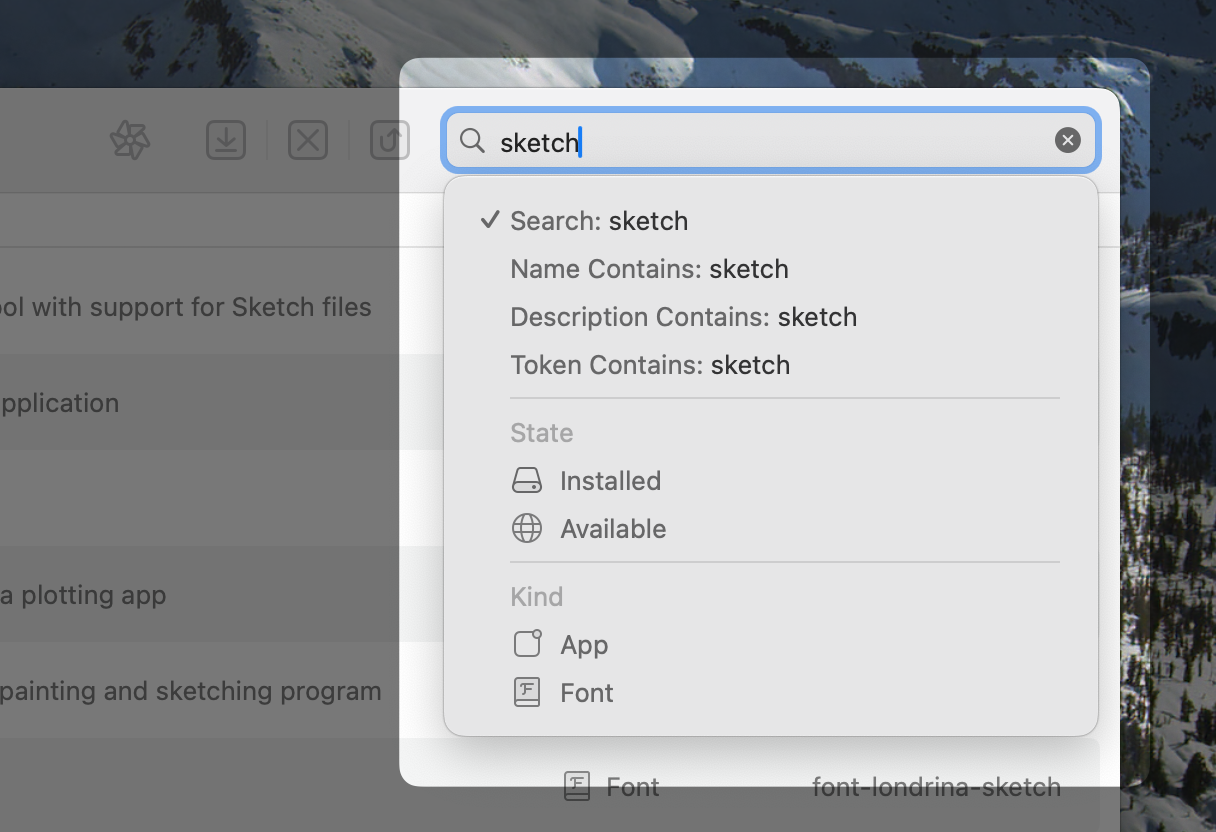1216x832 pixels.
Task: Select the Available state filter
Action: click(x=613, y=528)
